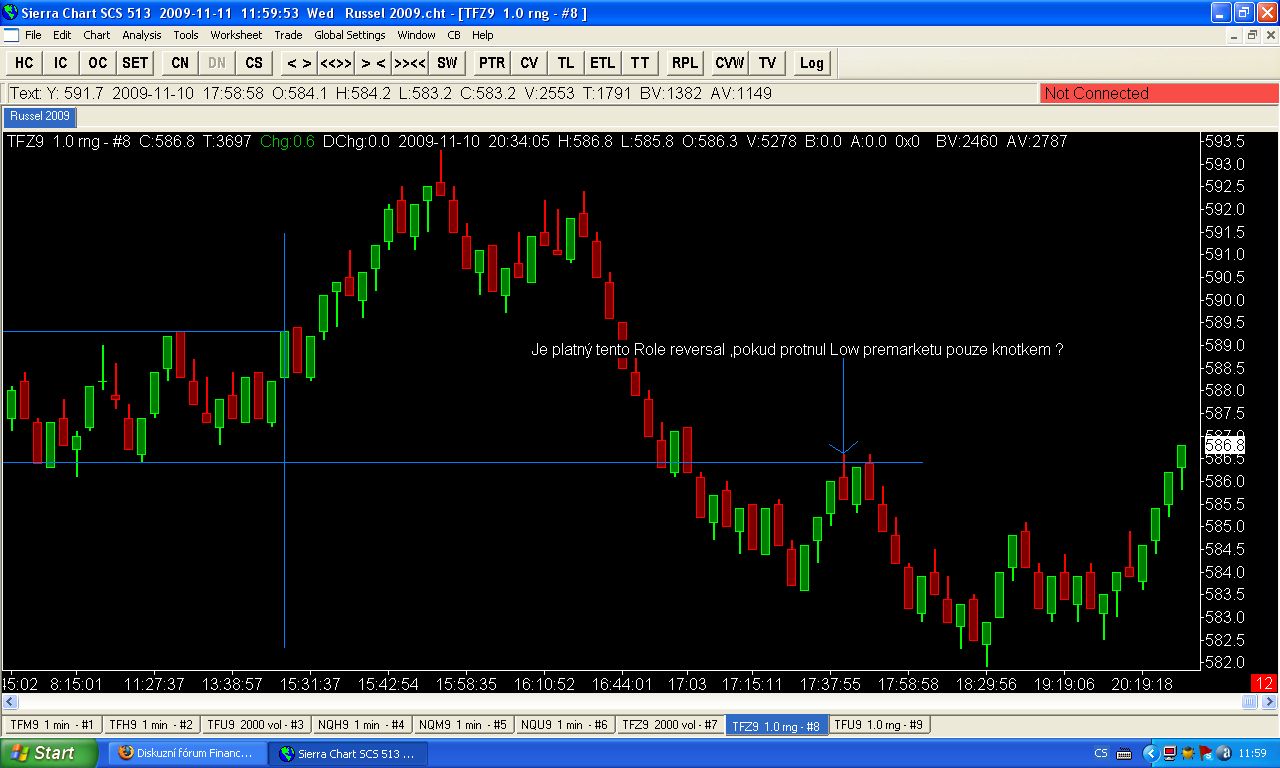Open the Analysis menu
1280x768 pixels.
click(142, 35)
